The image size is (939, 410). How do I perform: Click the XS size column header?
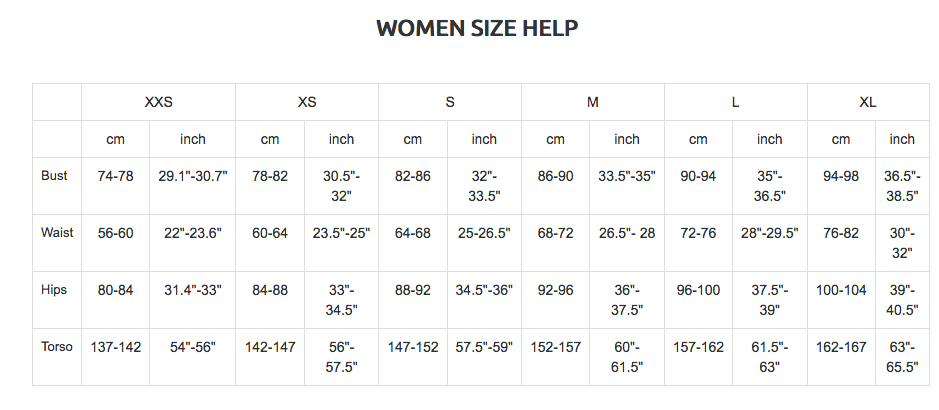(307, 102)
